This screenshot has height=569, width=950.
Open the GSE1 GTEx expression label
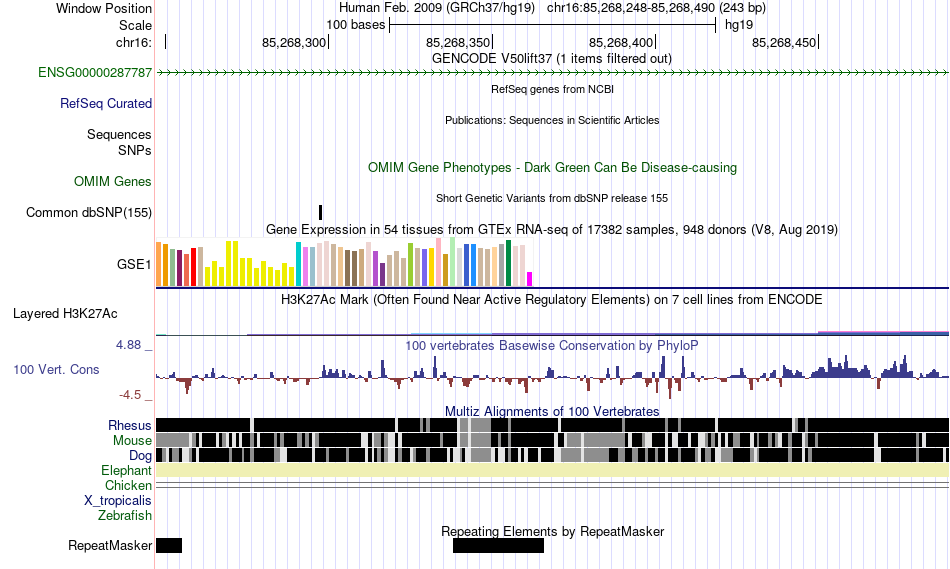134,264
